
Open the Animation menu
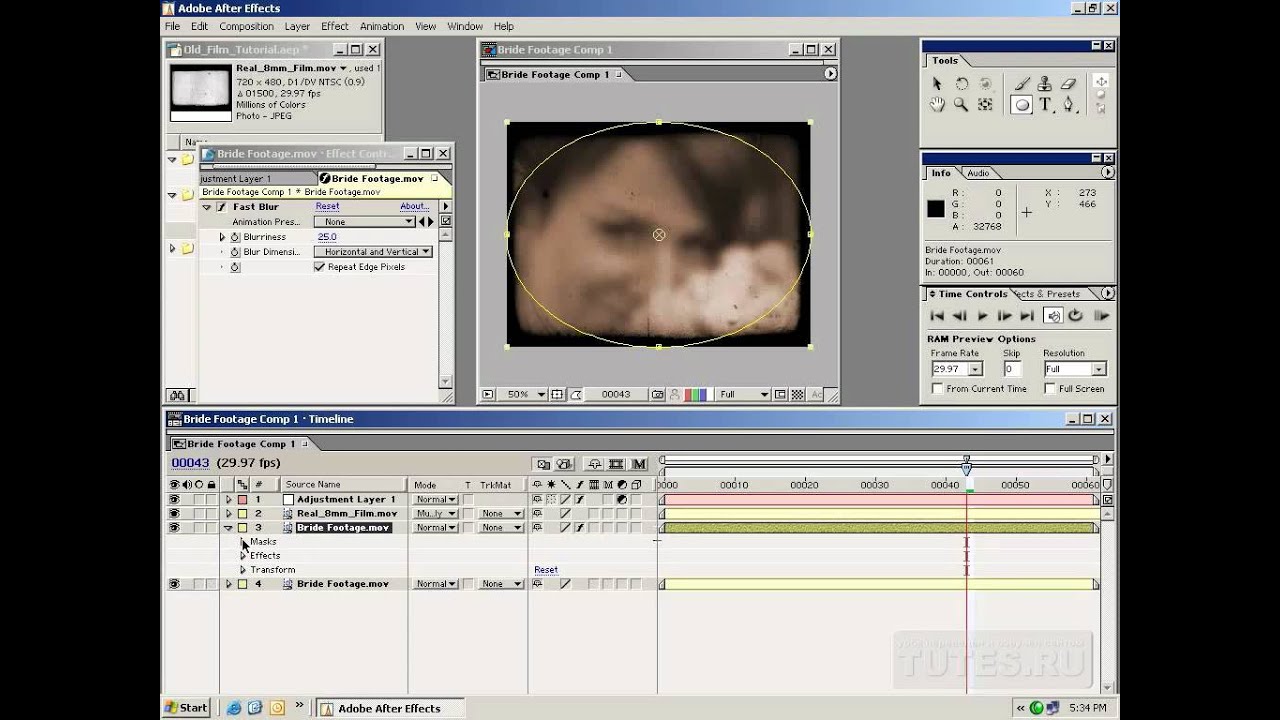tap(382, 26)
